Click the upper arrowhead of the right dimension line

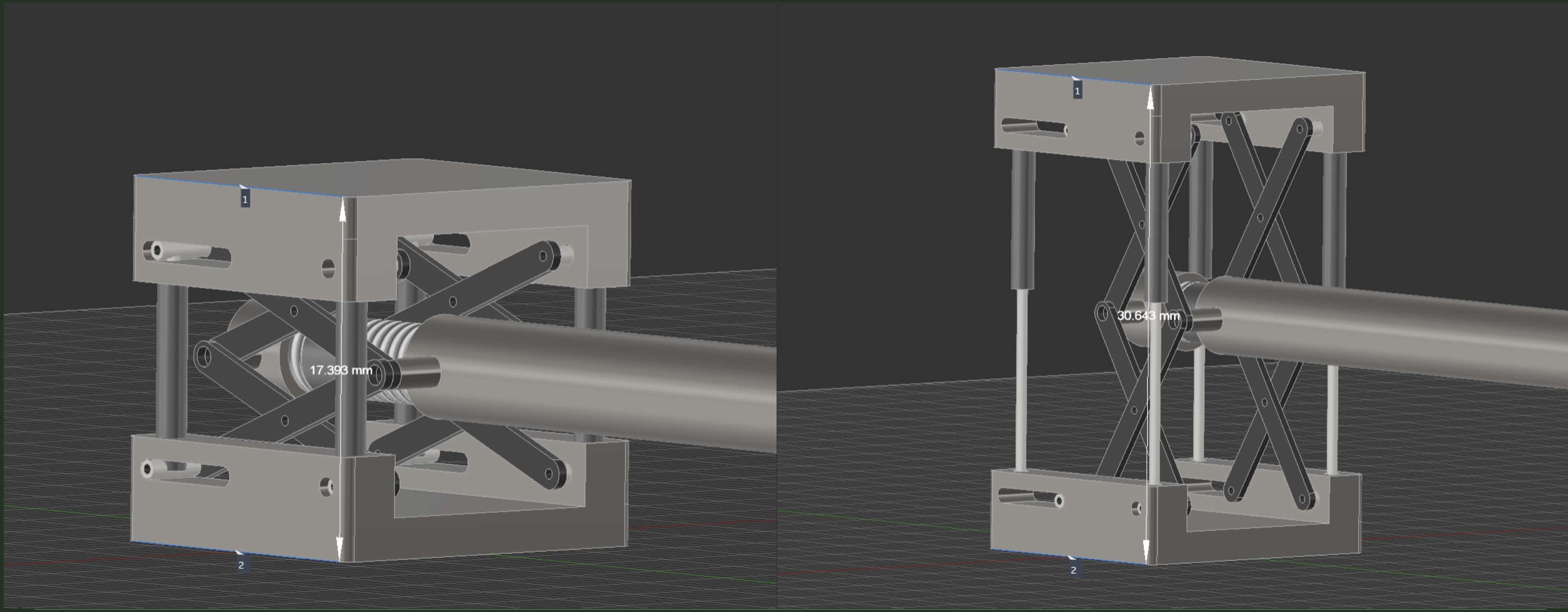point(1149,102)
